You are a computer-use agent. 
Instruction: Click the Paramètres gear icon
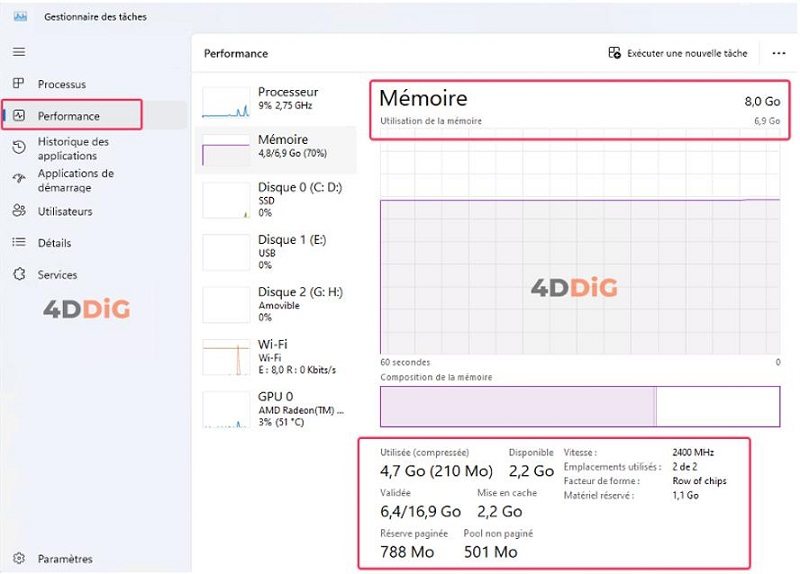pos(19,558)
